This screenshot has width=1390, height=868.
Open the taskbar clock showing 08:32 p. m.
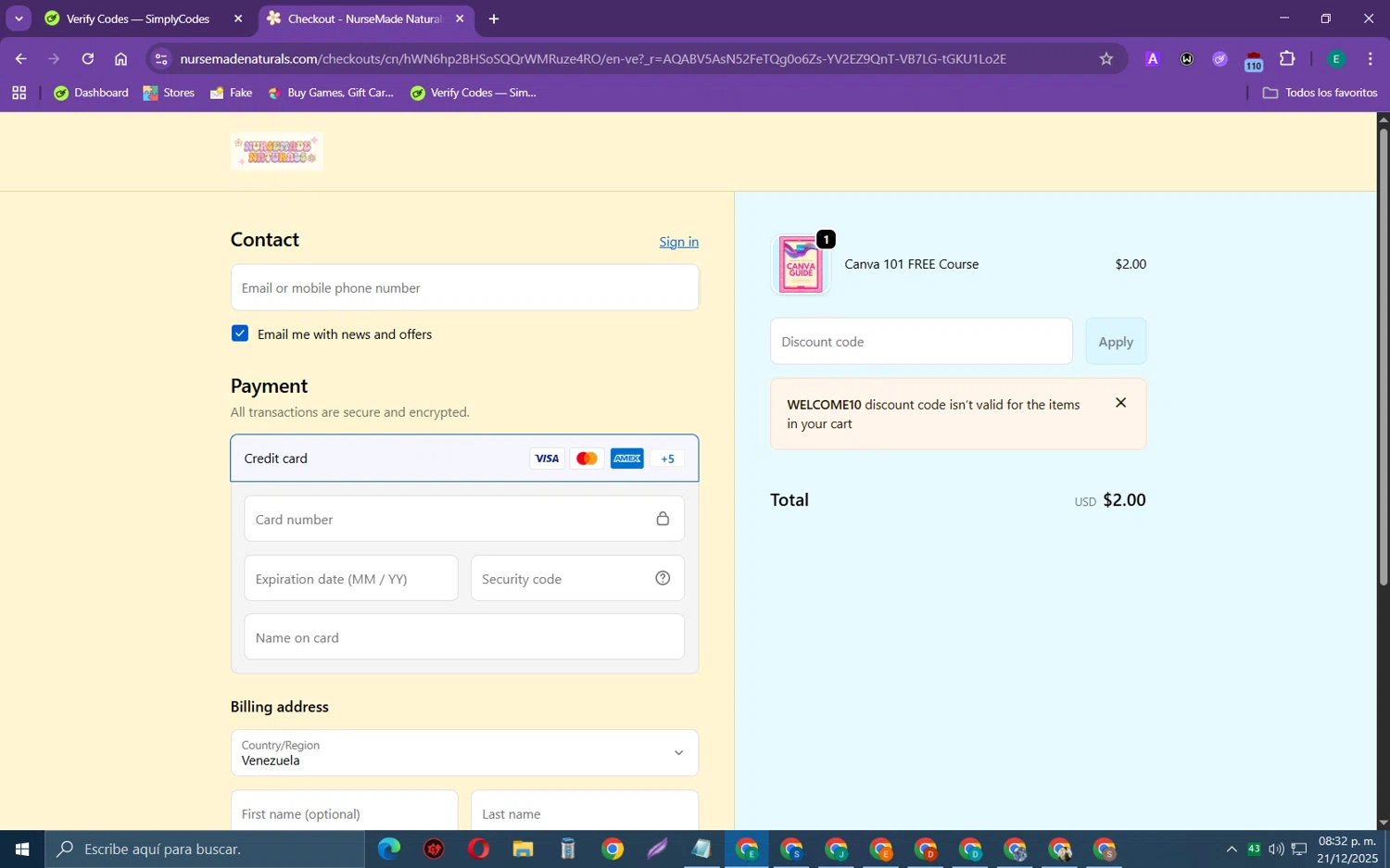click(x=1347, y=849)
